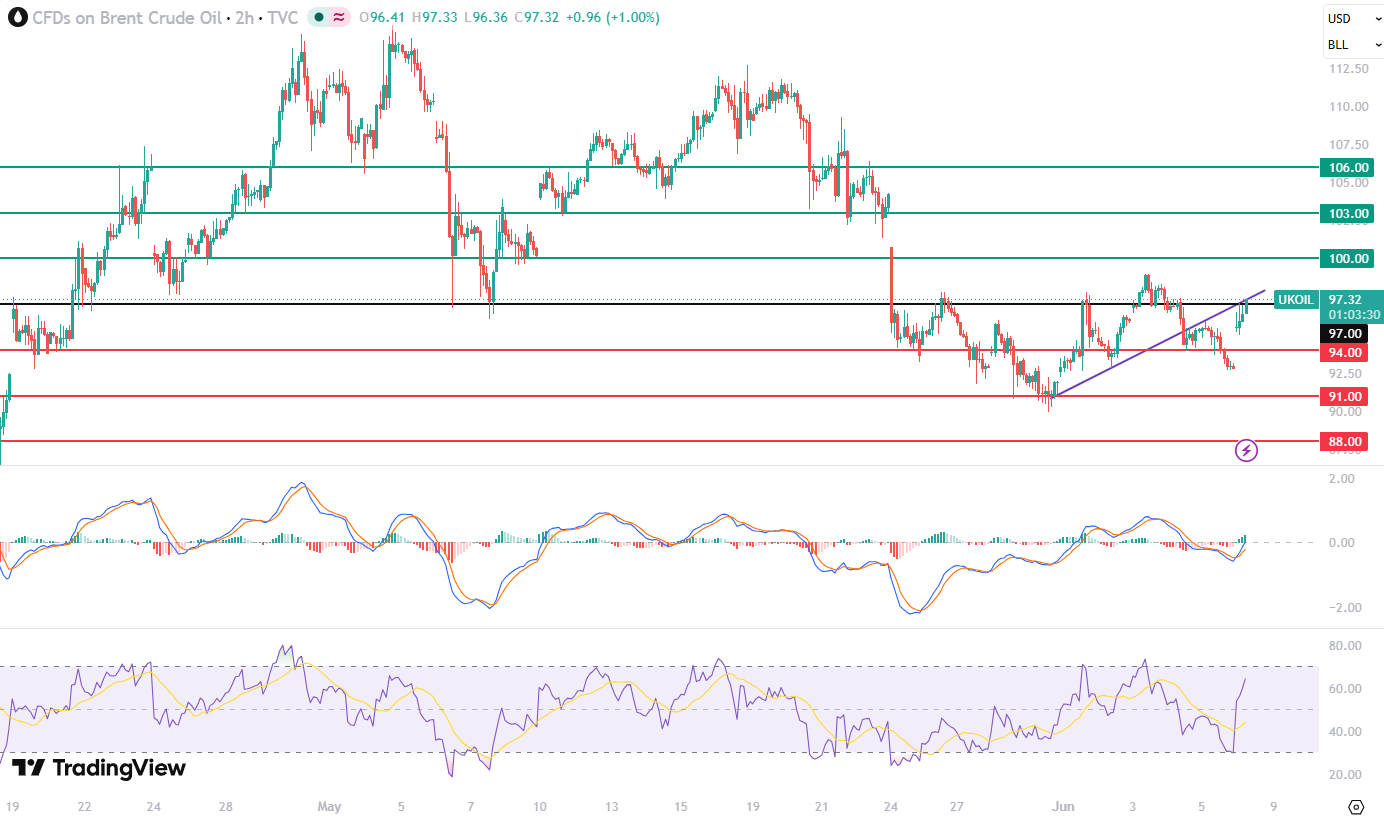The image size is (1384, 819).
Task: Click the date 24 near late May
Action: pyautogui.click(x=889, y=806)
